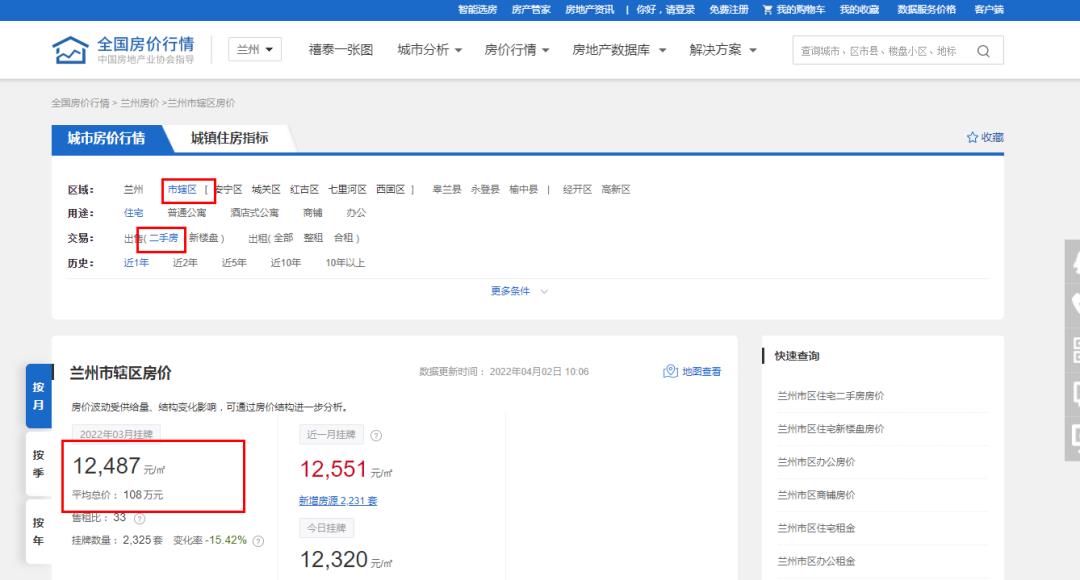Image resolution: width=1080 pixels, height=580 pixels.
Task: Select the 近2年 history filter
Action: (x=185, y=263)
